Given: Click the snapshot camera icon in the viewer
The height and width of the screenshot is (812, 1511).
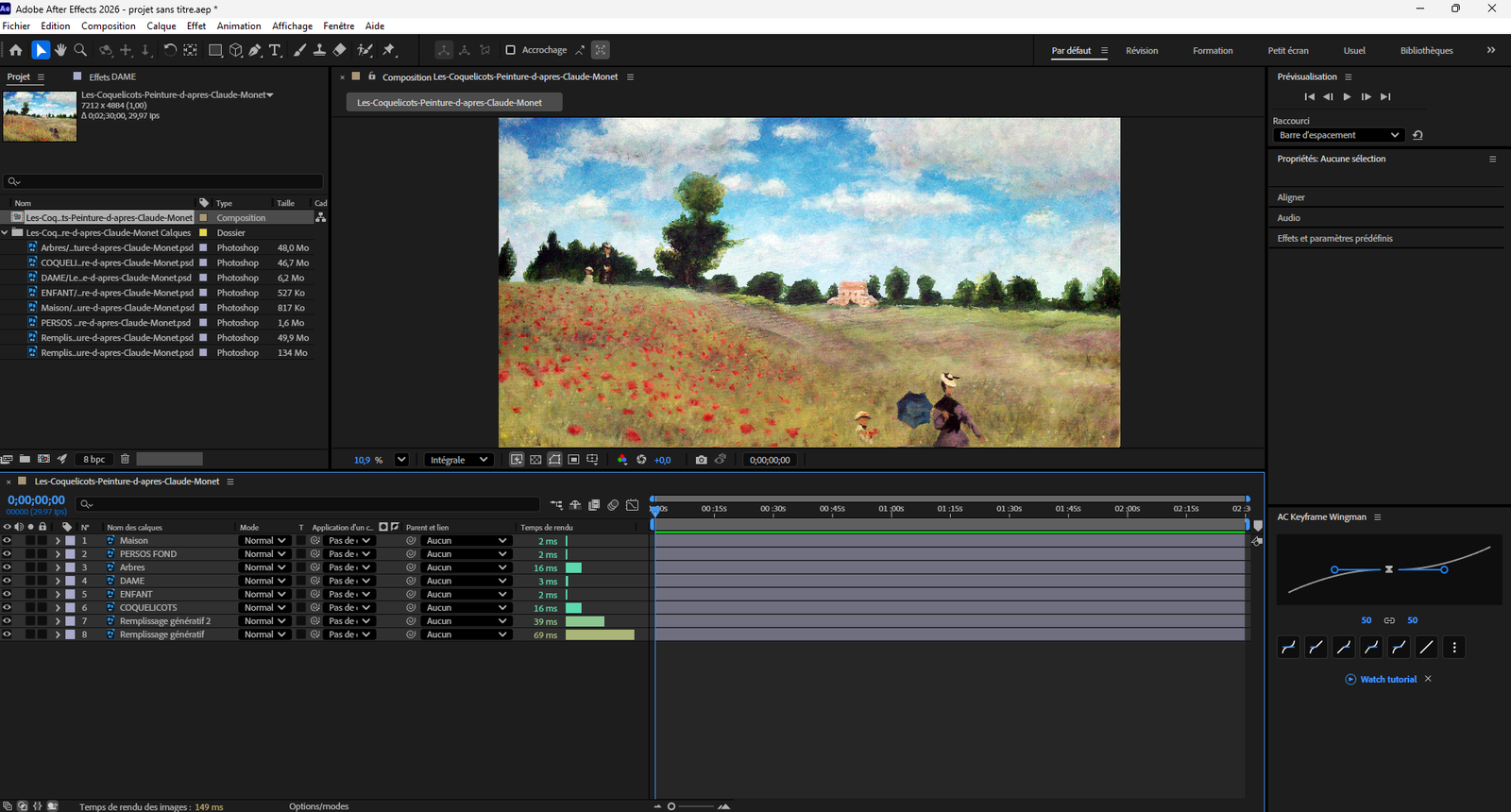Looking at the screenshot, I should [x=701, y=460].
